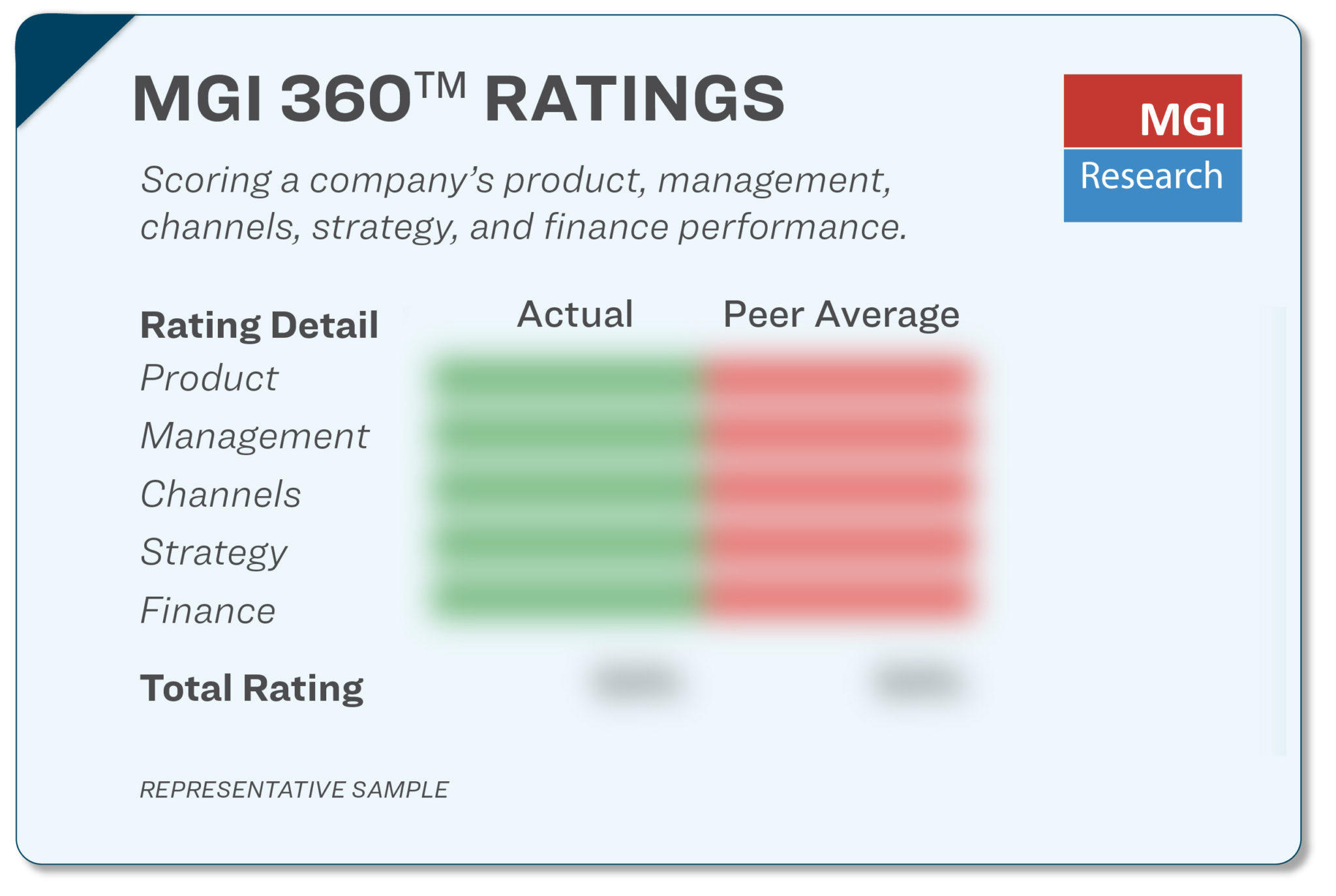Select the Channels rating row label
This screenshot has height=896, width=1336.
click(220, 494)
